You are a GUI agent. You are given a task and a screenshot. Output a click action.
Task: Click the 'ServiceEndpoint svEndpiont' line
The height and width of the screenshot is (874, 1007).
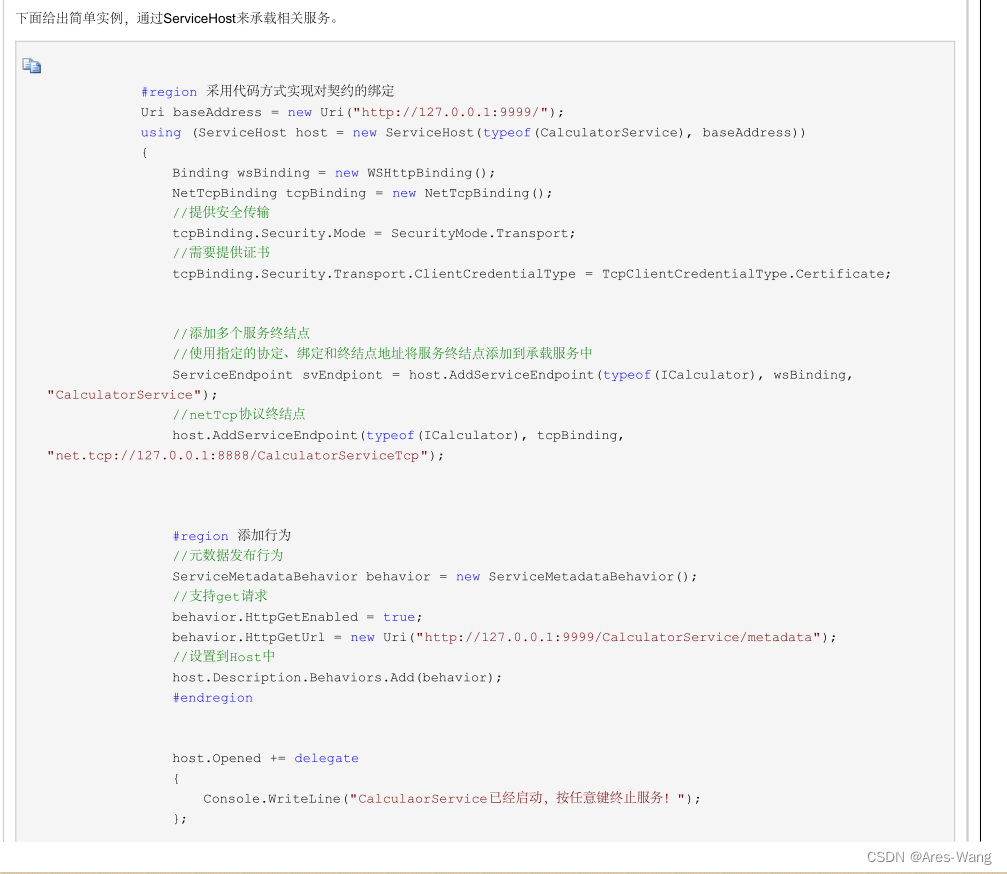click(x=512, y=374)
